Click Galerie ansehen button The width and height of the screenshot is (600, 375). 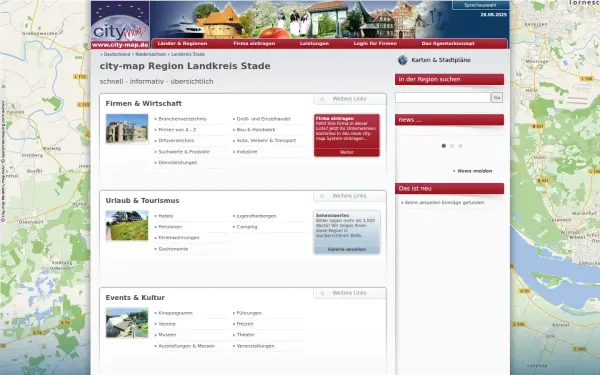pos(347,249)
